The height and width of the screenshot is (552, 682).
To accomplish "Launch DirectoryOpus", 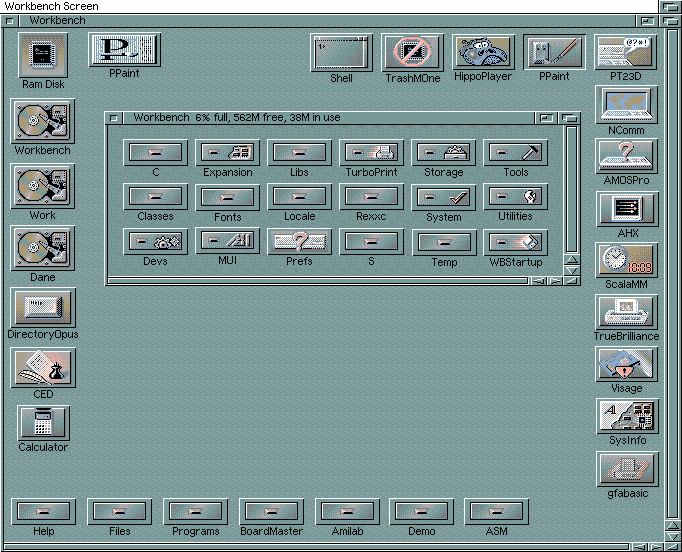I will pyautogui.click(x=43, y=308).
